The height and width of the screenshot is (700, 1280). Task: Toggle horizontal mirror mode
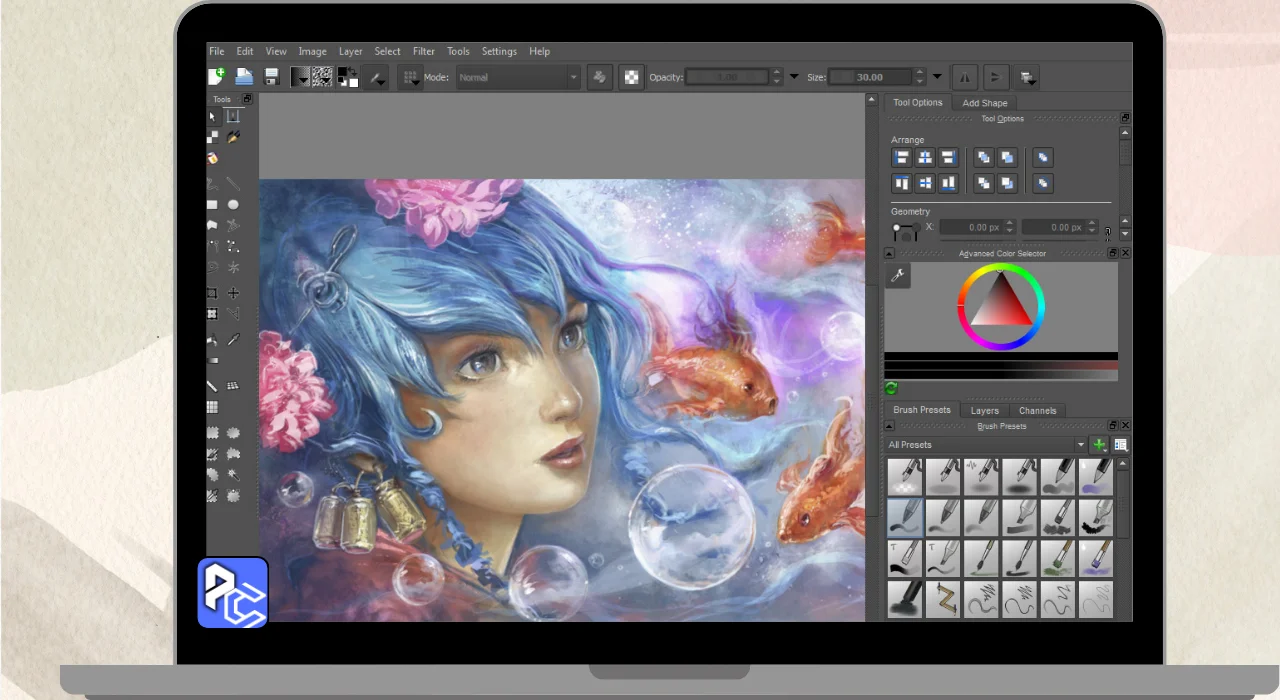pos(964,77)
